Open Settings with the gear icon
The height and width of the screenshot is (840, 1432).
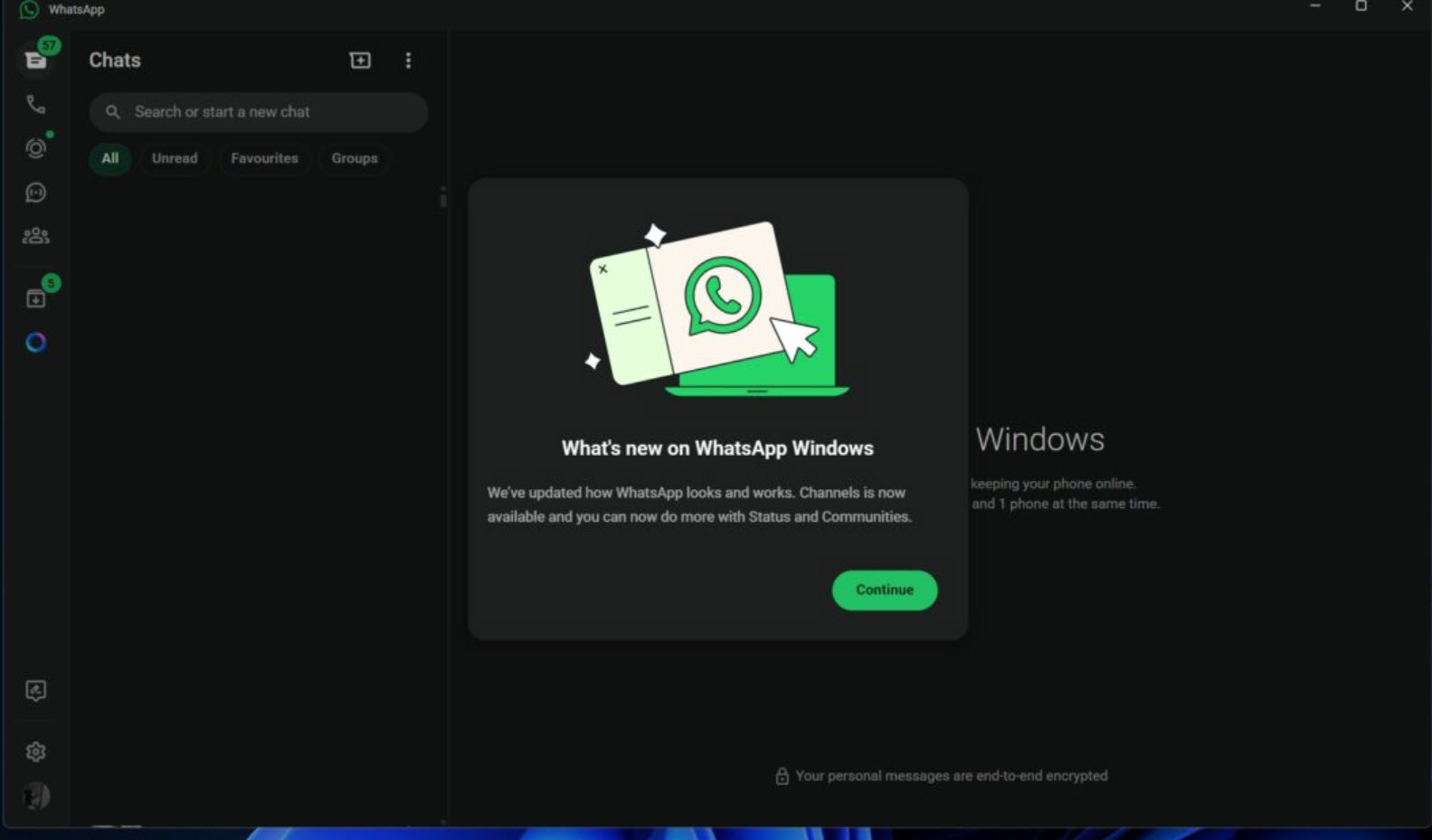[x=36, y=751]
